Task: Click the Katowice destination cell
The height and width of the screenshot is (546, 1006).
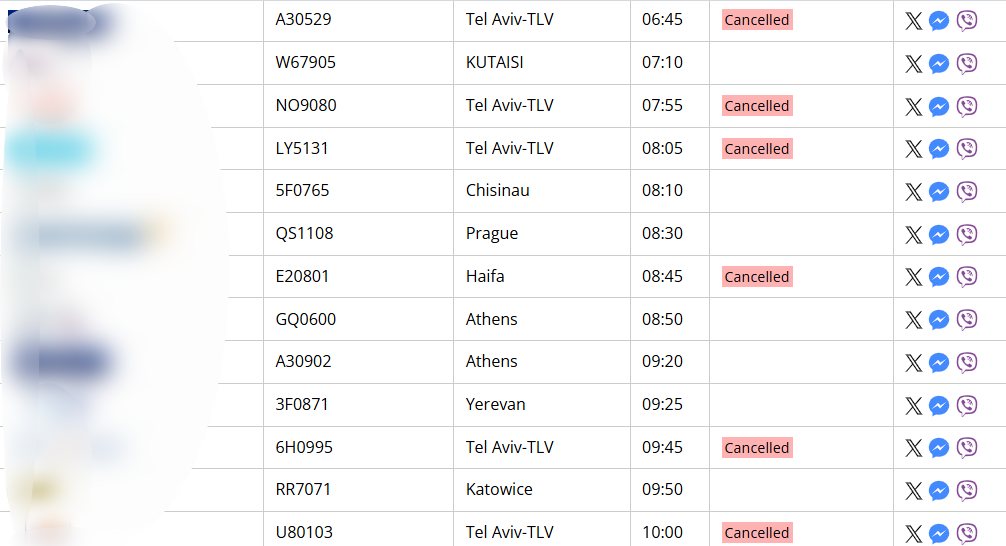Action: click(x=541, y=490)
